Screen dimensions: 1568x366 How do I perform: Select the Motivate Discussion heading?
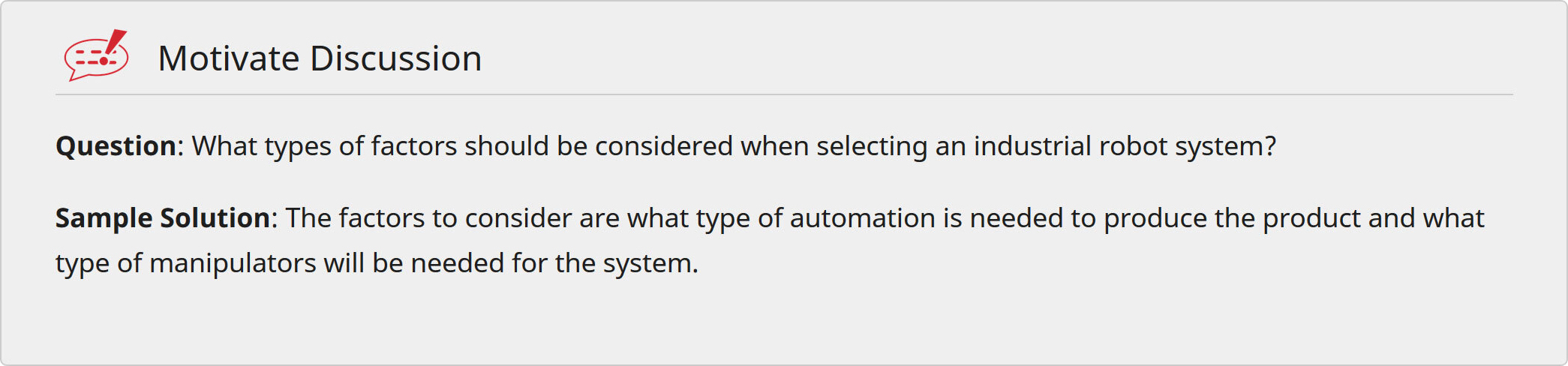click(320, 58)
